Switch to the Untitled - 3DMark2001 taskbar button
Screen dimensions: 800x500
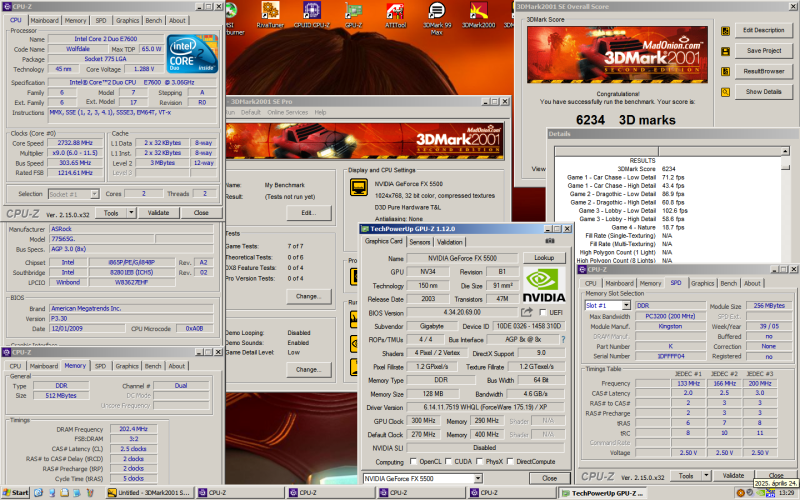(149, 492)
